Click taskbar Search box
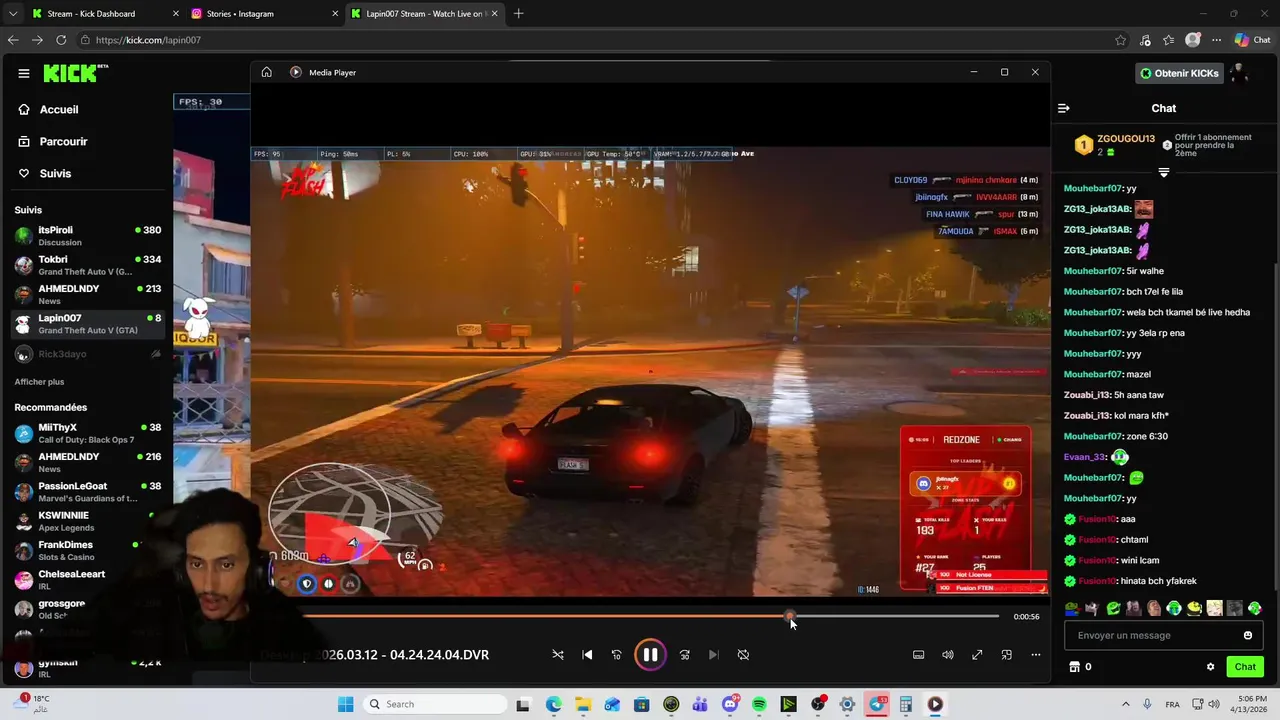 click(x=433, y=705)
